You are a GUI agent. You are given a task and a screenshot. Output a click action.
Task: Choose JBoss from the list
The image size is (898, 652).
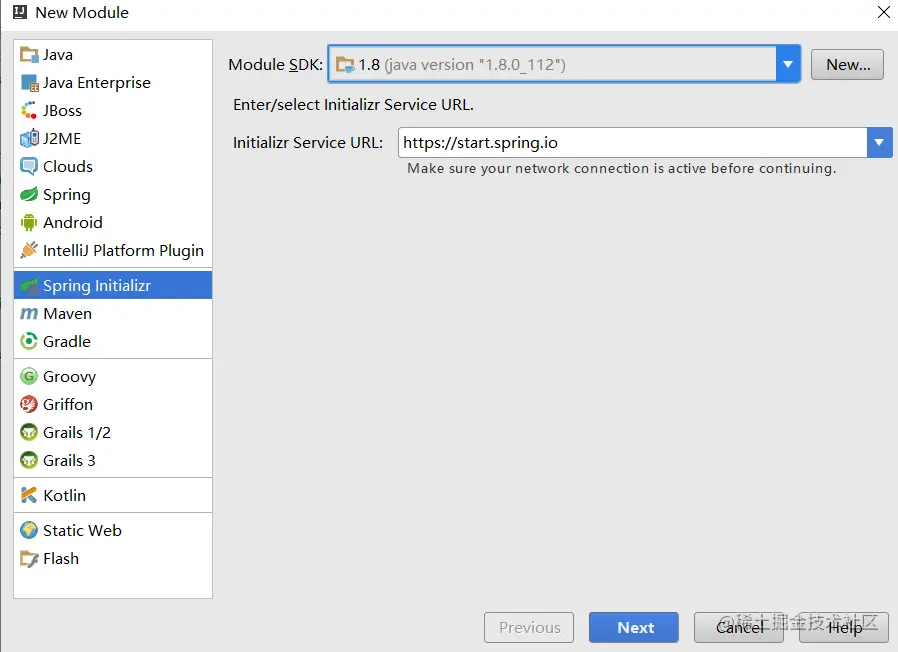tap(113, 111)
